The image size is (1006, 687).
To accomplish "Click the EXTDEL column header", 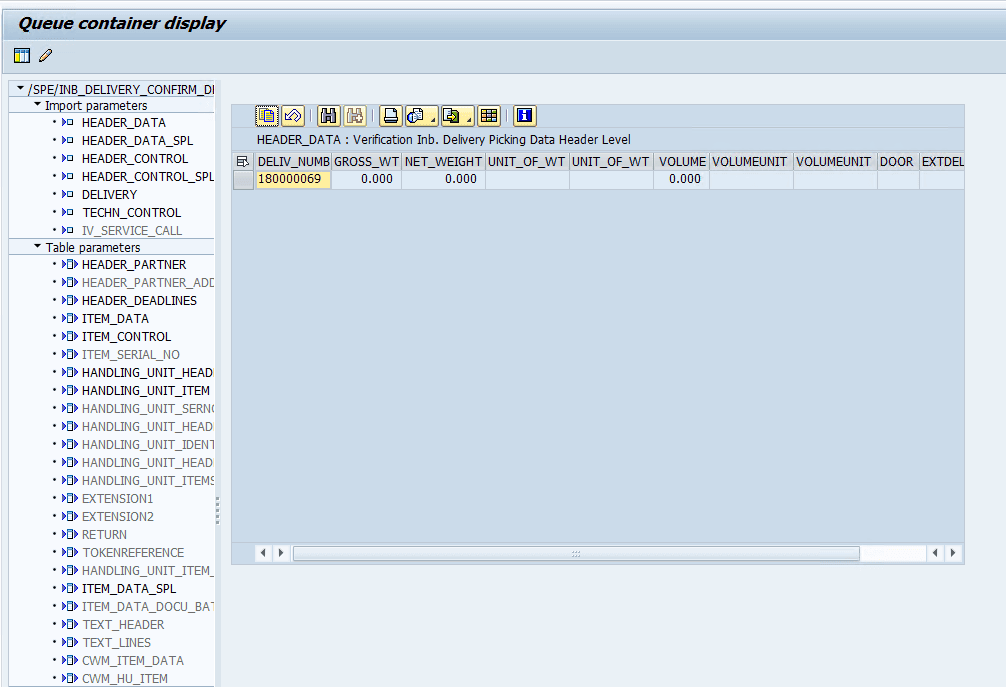I will tap(942, 162).
